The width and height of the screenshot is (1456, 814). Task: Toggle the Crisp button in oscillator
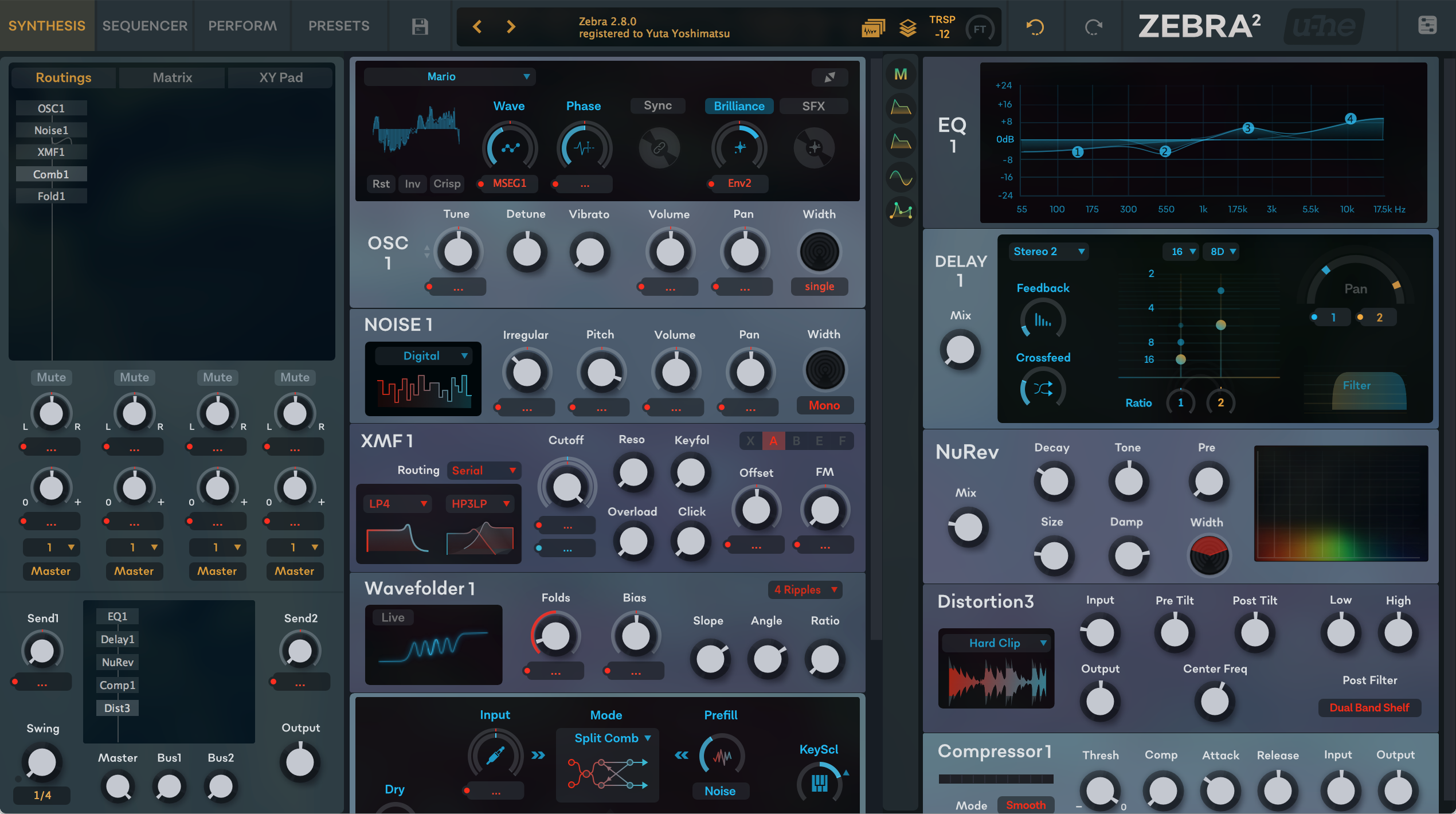tap(447, 183)
